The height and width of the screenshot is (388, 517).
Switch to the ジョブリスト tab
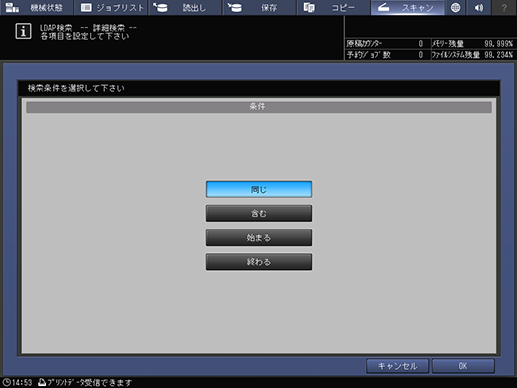(111, 7)
